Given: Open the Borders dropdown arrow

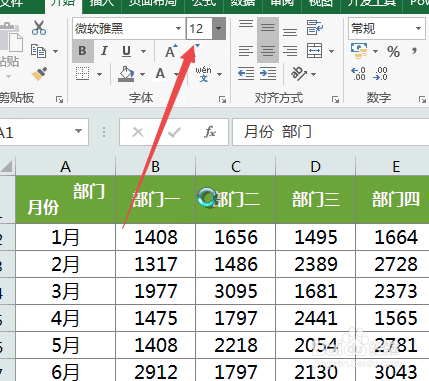Looking at the screenshot, I should coord(99,74).
